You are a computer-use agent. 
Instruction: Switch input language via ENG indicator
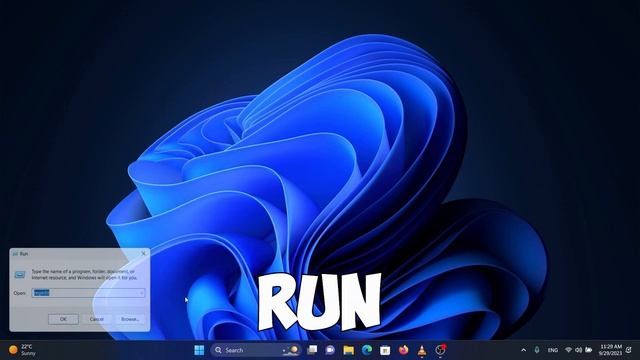[x=553, y=350]
